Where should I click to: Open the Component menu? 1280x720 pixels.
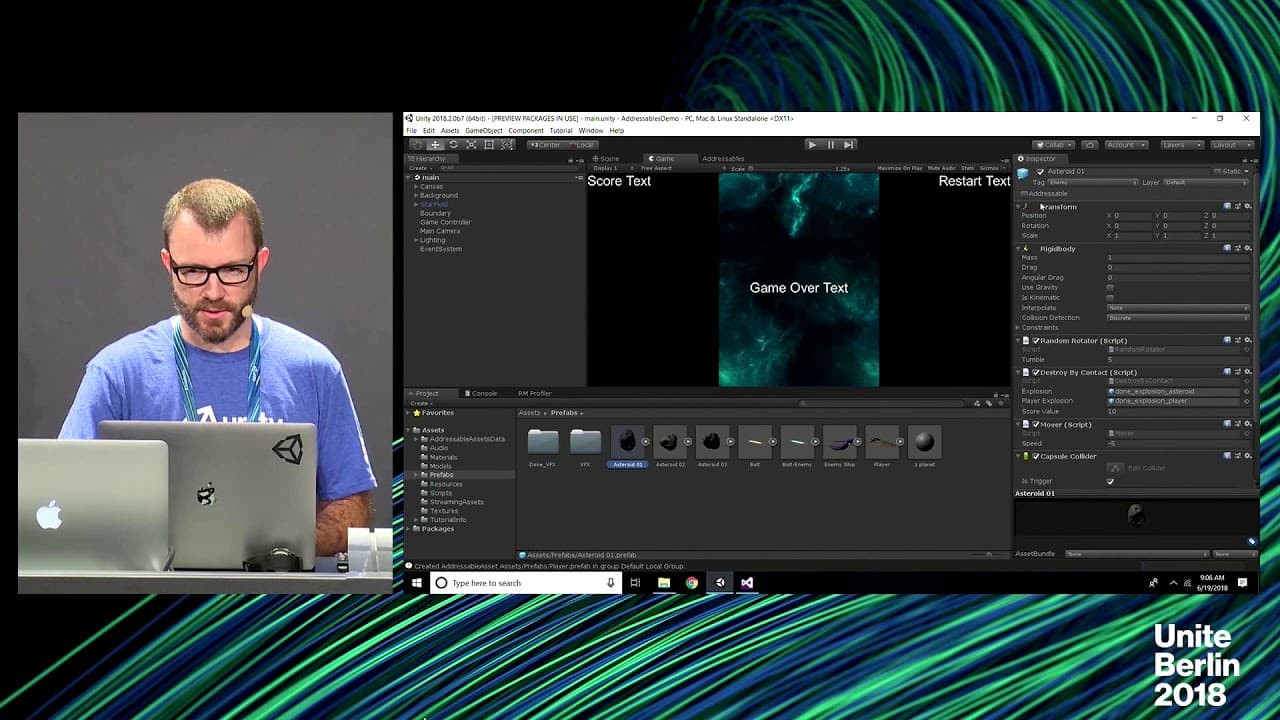tap(526, 131)
